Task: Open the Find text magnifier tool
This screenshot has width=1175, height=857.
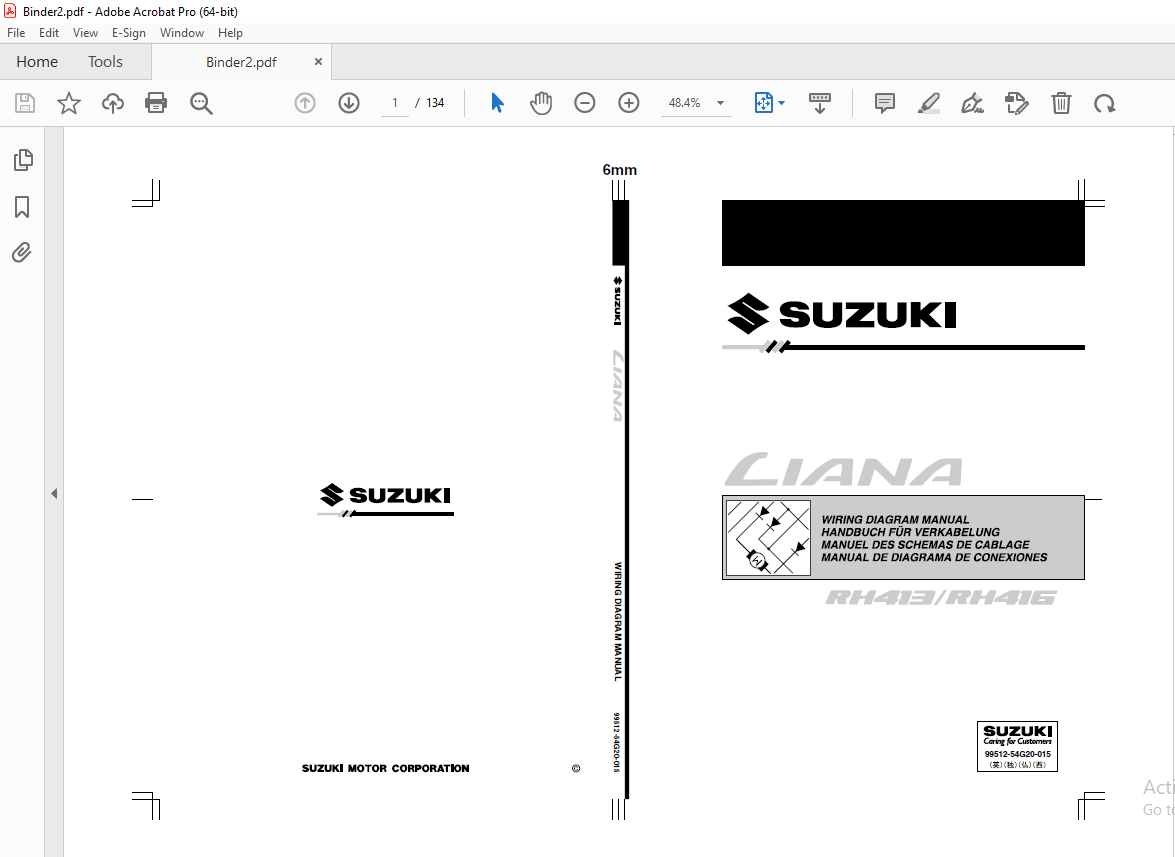Action: [x=201, y=103]
